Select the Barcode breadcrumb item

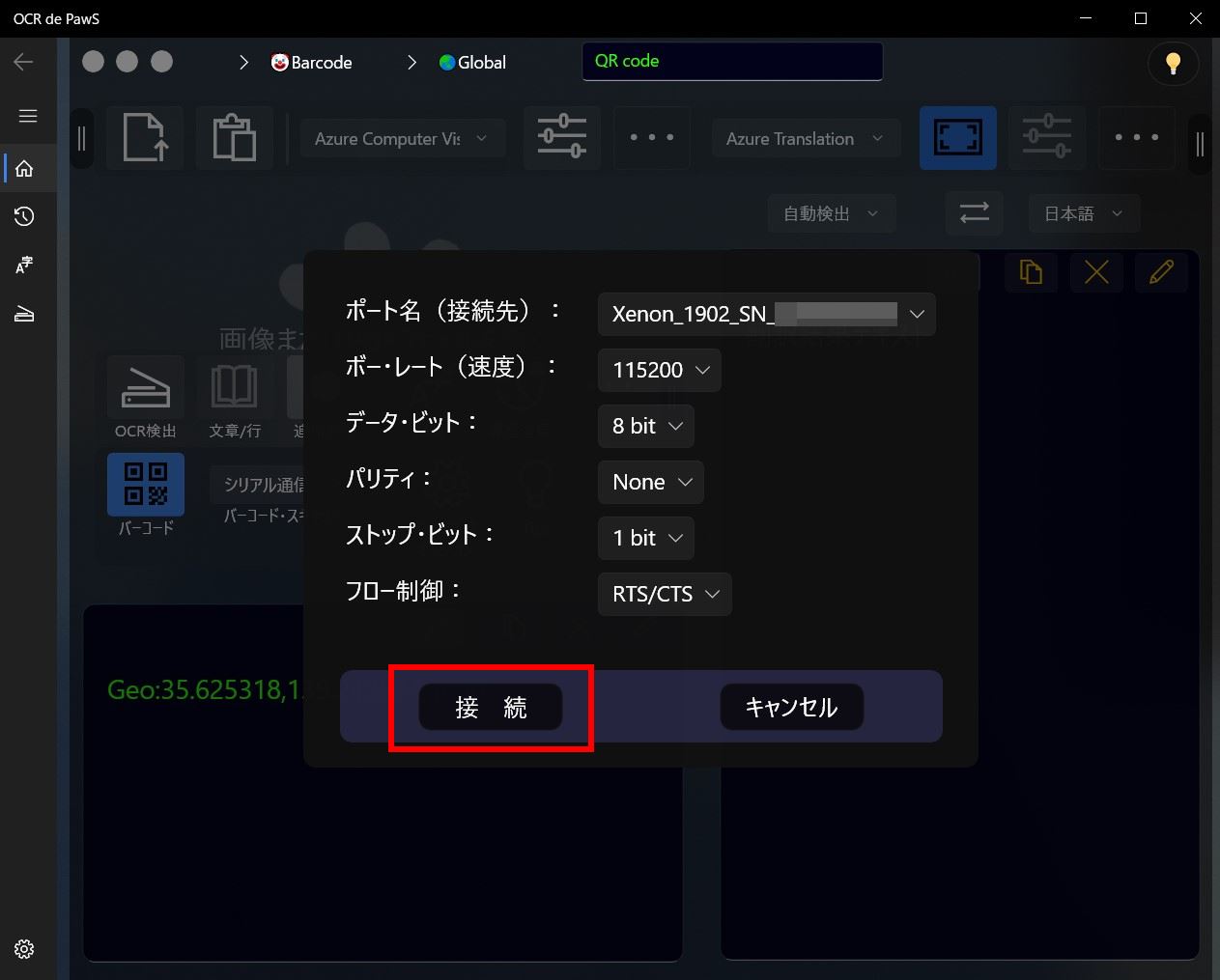(311, 63)
